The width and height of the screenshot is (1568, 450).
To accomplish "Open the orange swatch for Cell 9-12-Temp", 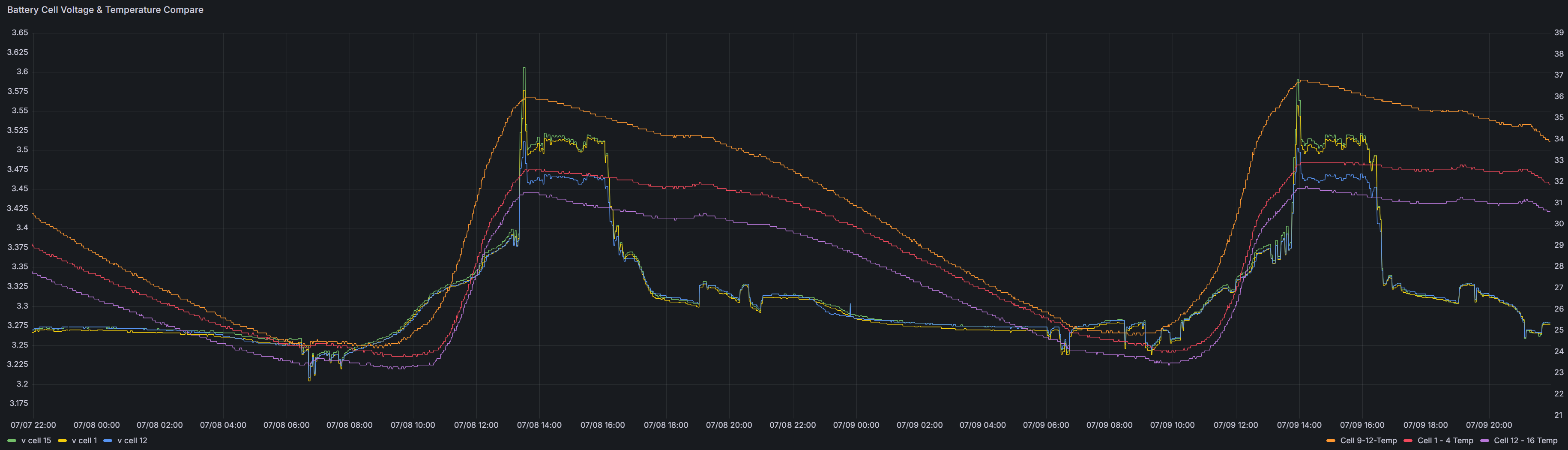I will pos(1331,440).
